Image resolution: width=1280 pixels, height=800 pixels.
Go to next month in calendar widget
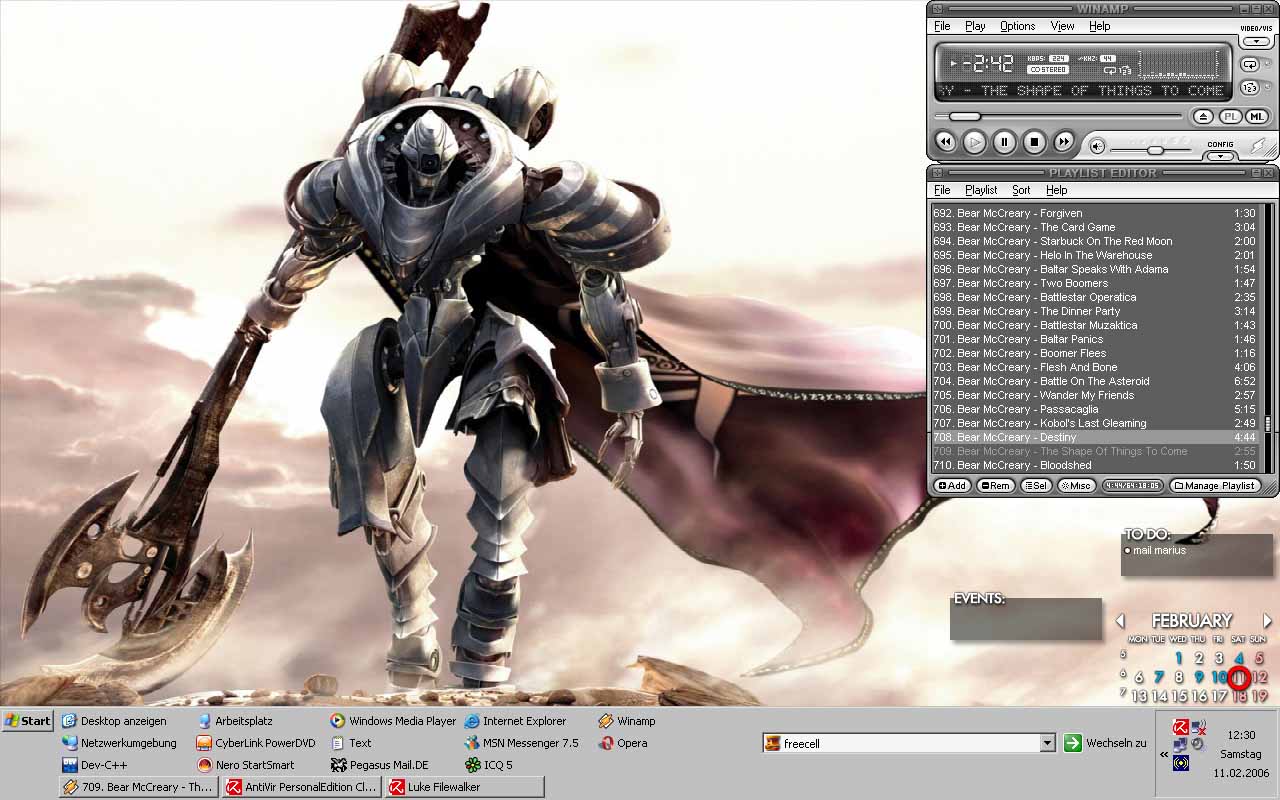(1267, 621)
